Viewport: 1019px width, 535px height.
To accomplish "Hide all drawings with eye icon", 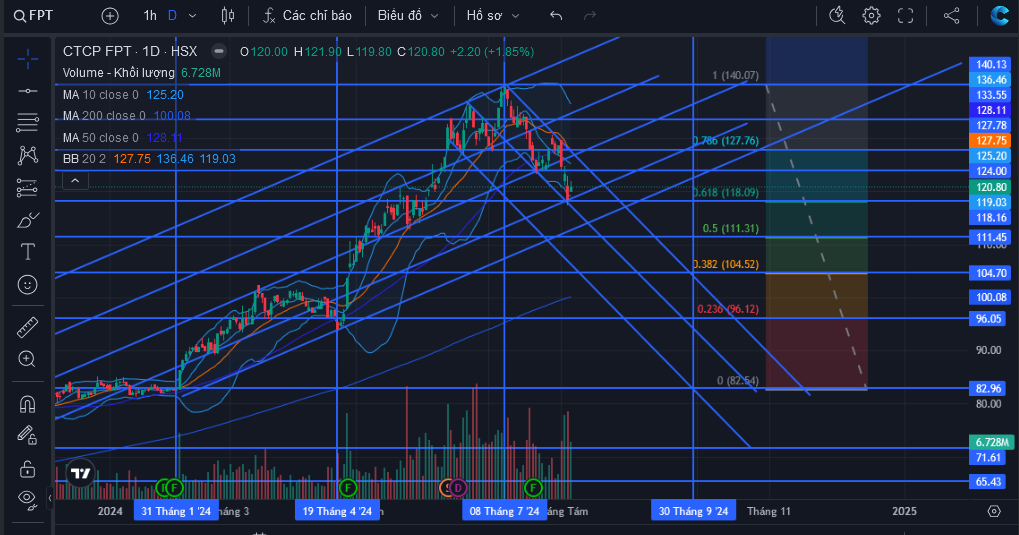I will pyautogui.click(x=27, y=498).
